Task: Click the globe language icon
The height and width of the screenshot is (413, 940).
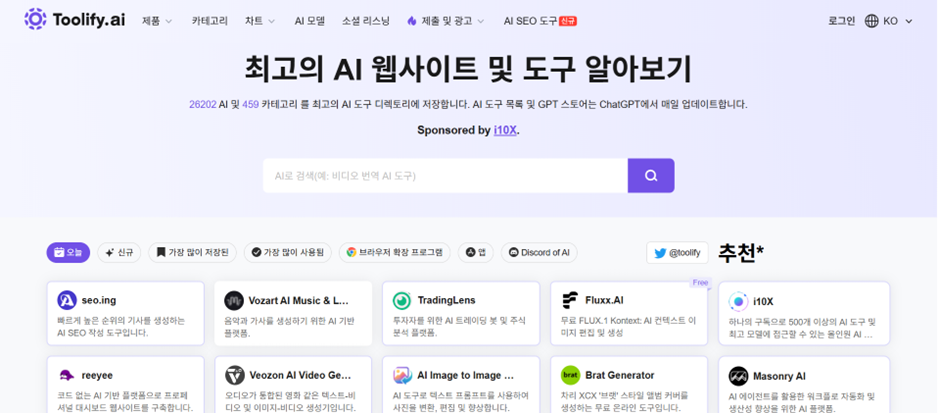Action: coord(871,21)
